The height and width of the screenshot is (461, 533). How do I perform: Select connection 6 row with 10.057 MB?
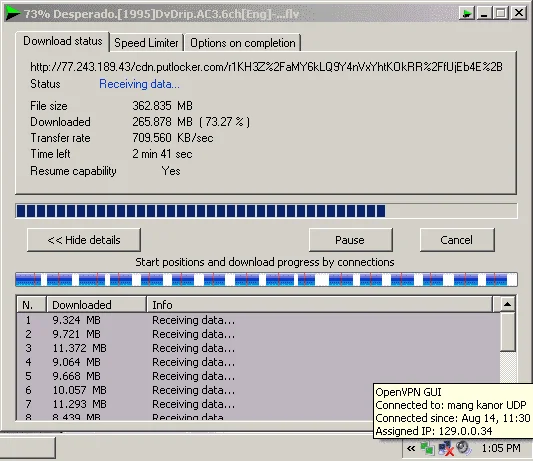[x=195, y=390]
